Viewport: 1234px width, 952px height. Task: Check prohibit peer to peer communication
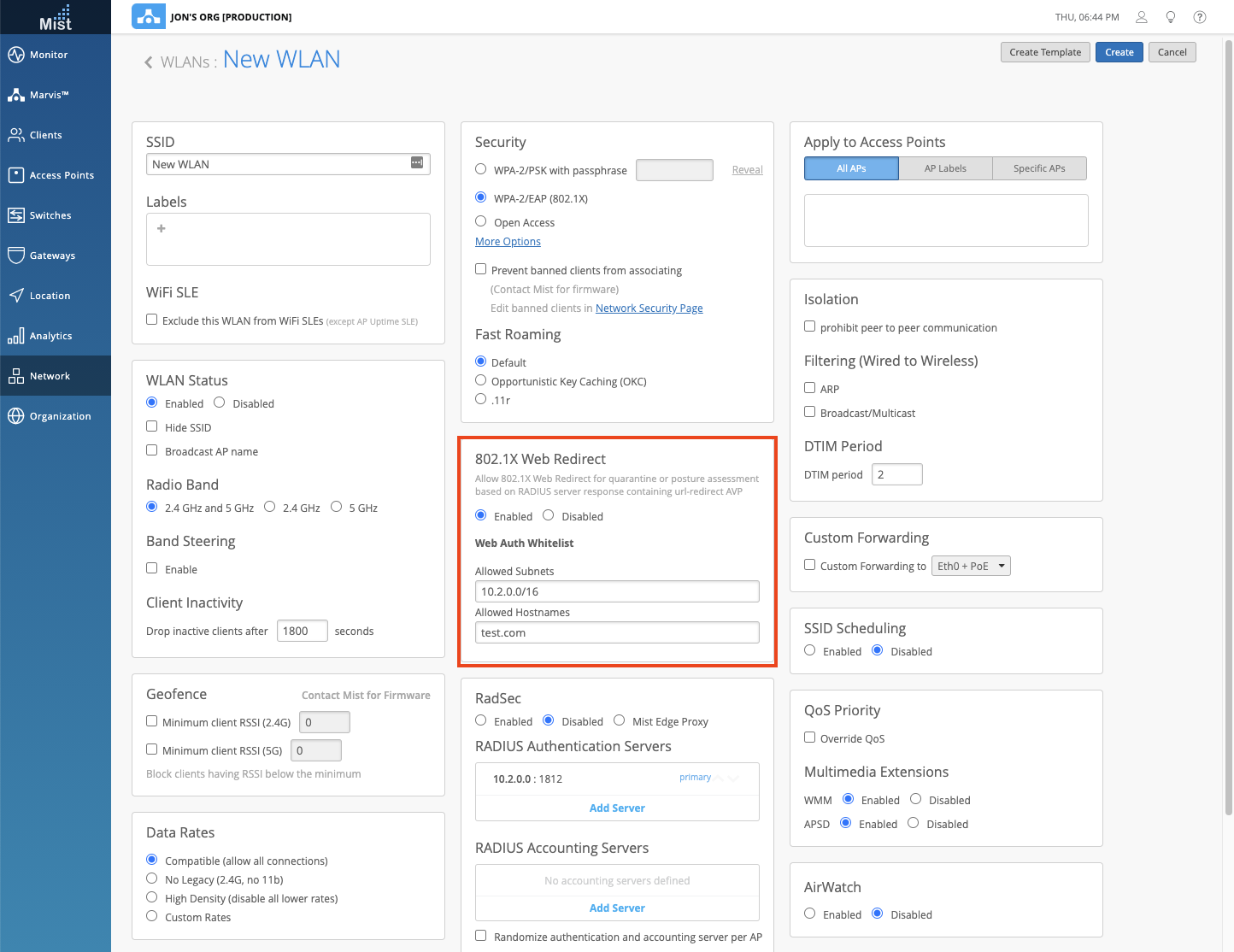(x=809, y=326)
